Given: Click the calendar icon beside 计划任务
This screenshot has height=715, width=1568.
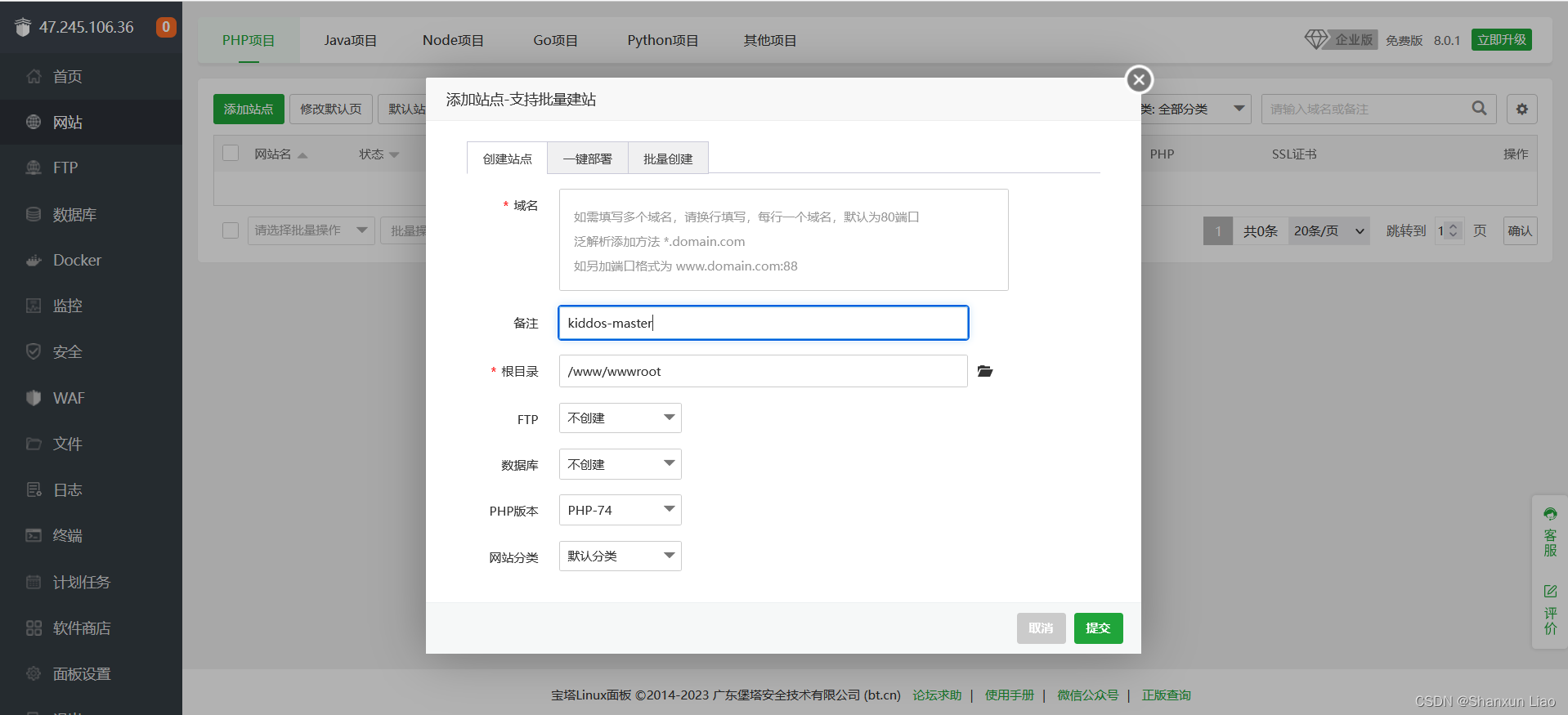Looking at the screenshot, I should point(34,582).
